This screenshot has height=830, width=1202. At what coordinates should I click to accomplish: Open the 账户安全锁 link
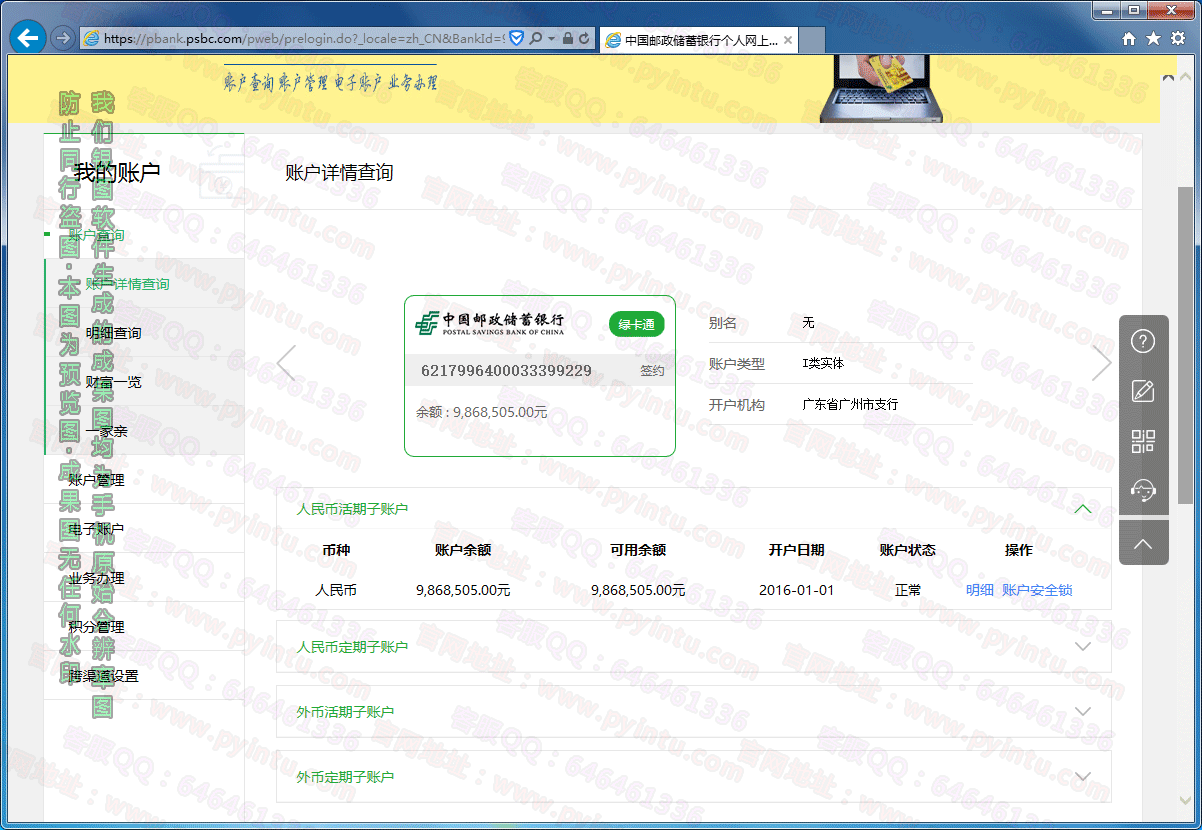point(1037,590)
